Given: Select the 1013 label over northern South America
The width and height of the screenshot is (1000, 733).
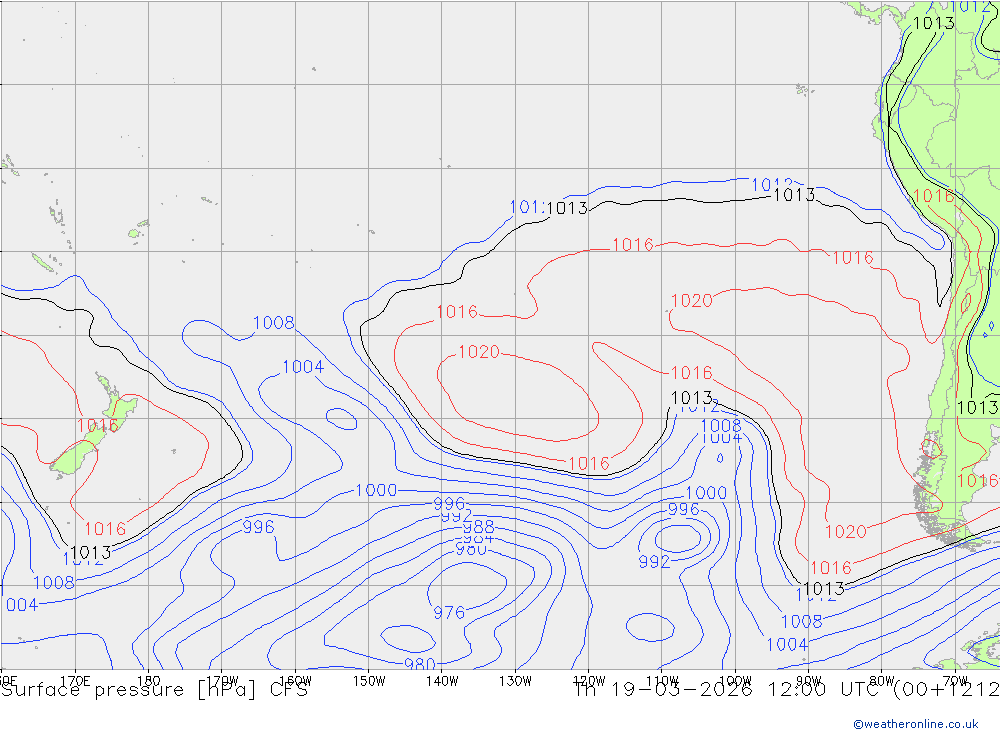Looking at the screenshot, I should (x=934, y=23).
